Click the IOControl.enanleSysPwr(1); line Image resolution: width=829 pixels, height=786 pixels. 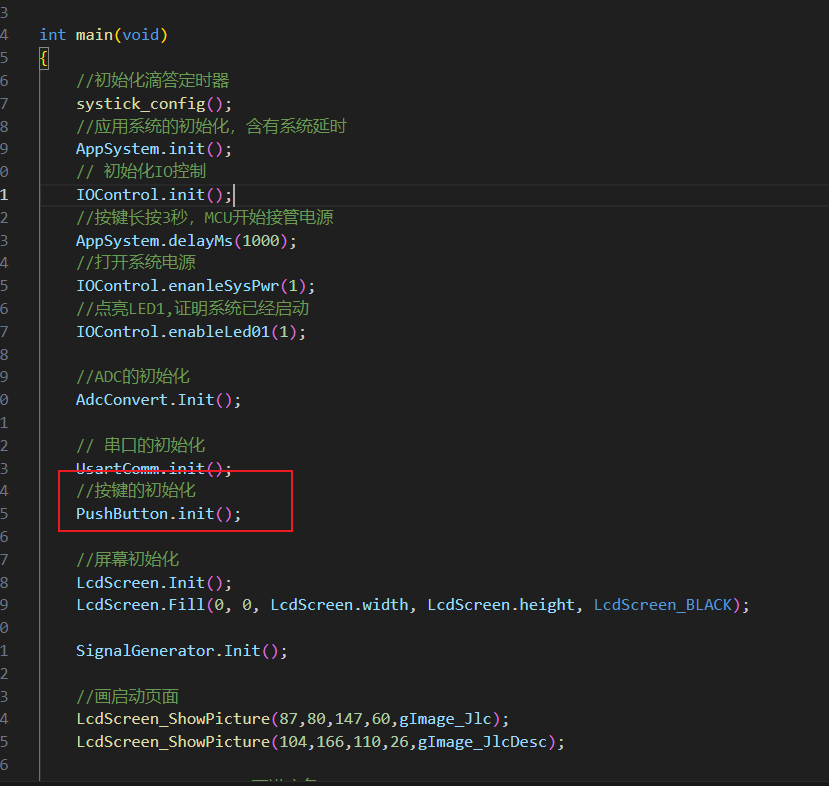(x=196, y=286)
